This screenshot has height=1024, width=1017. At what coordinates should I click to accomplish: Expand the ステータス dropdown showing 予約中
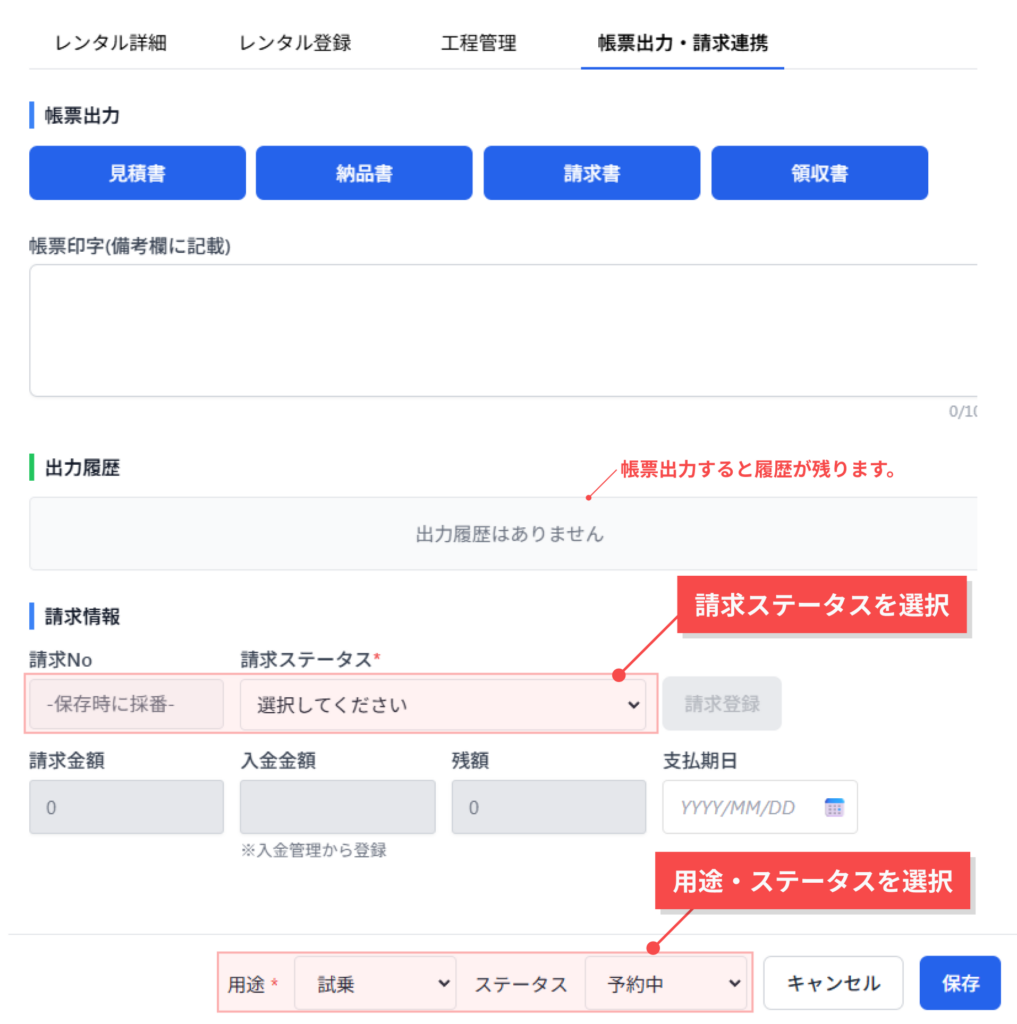[665, 984]
